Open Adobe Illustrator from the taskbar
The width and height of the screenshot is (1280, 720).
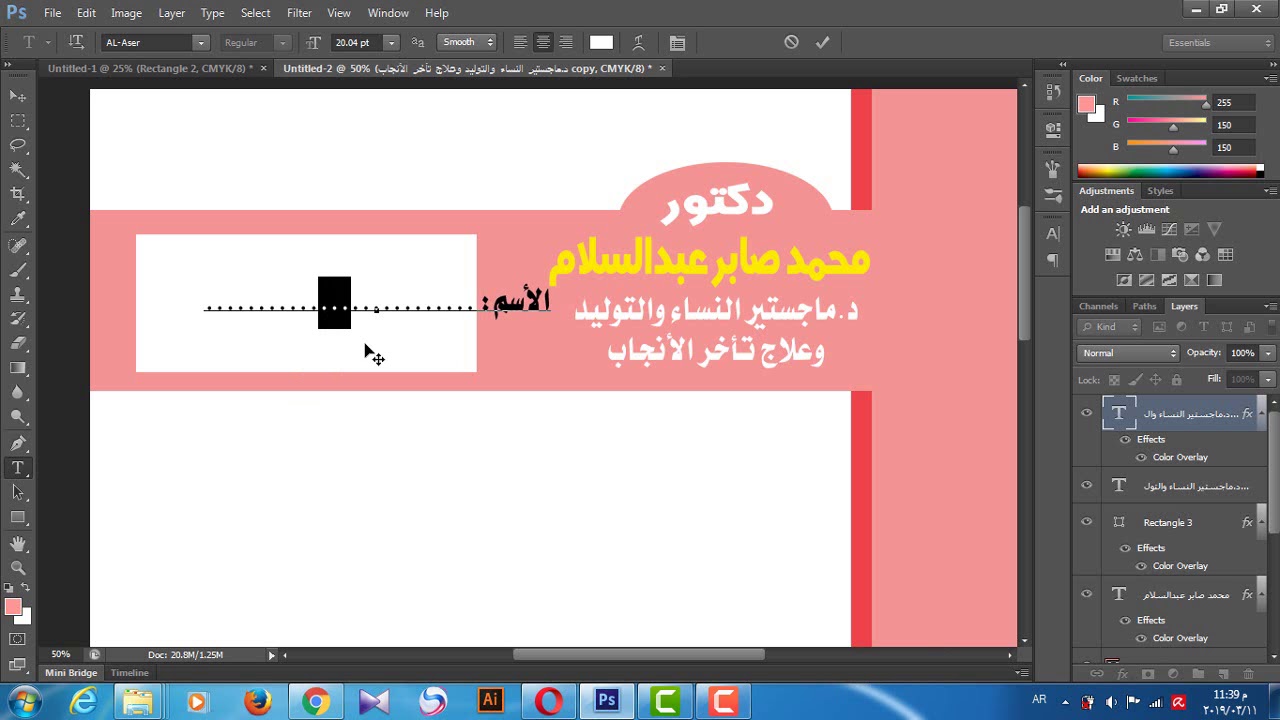490,701
